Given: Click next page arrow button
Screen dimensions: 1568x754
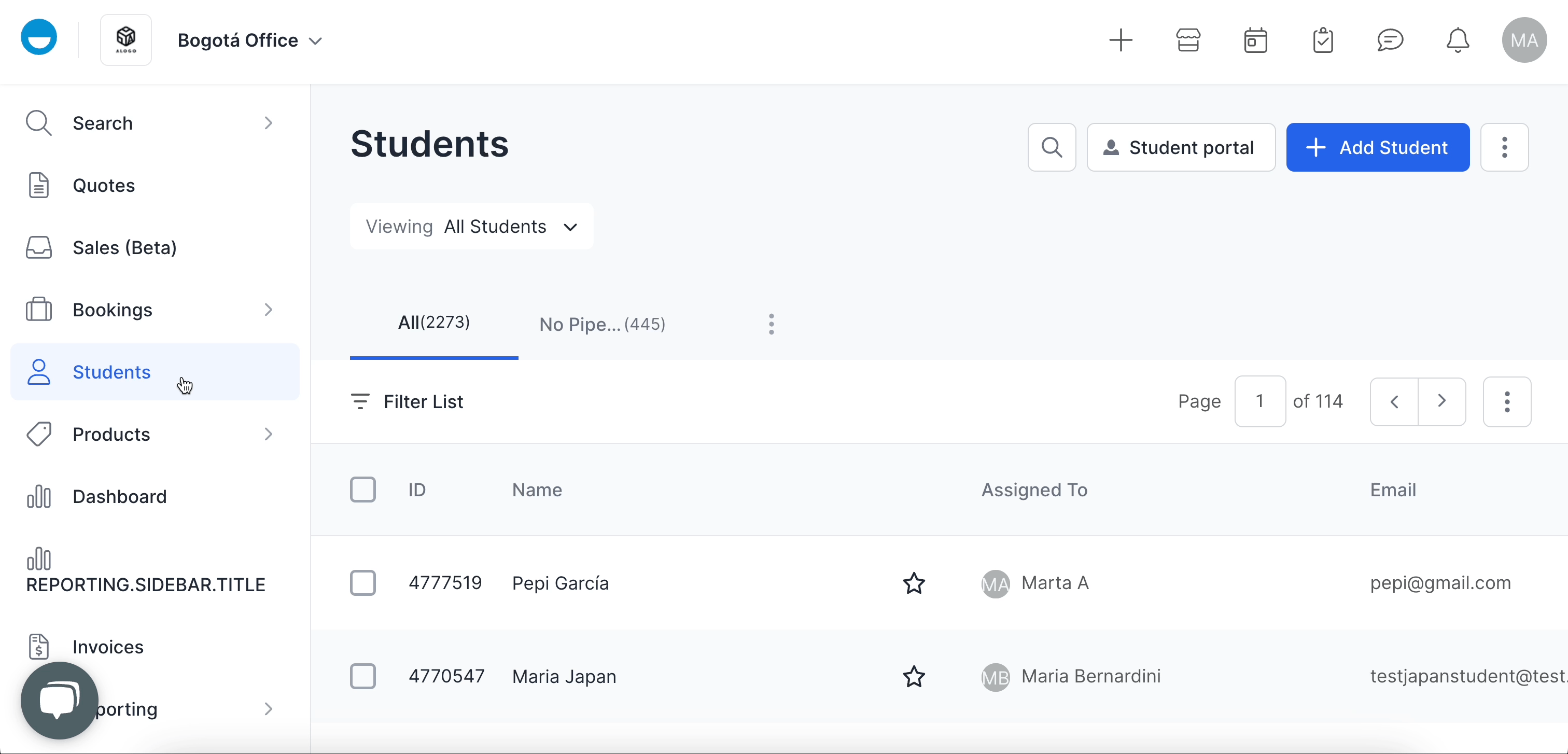Looking at the screenshot, I should click(1442, 401).
